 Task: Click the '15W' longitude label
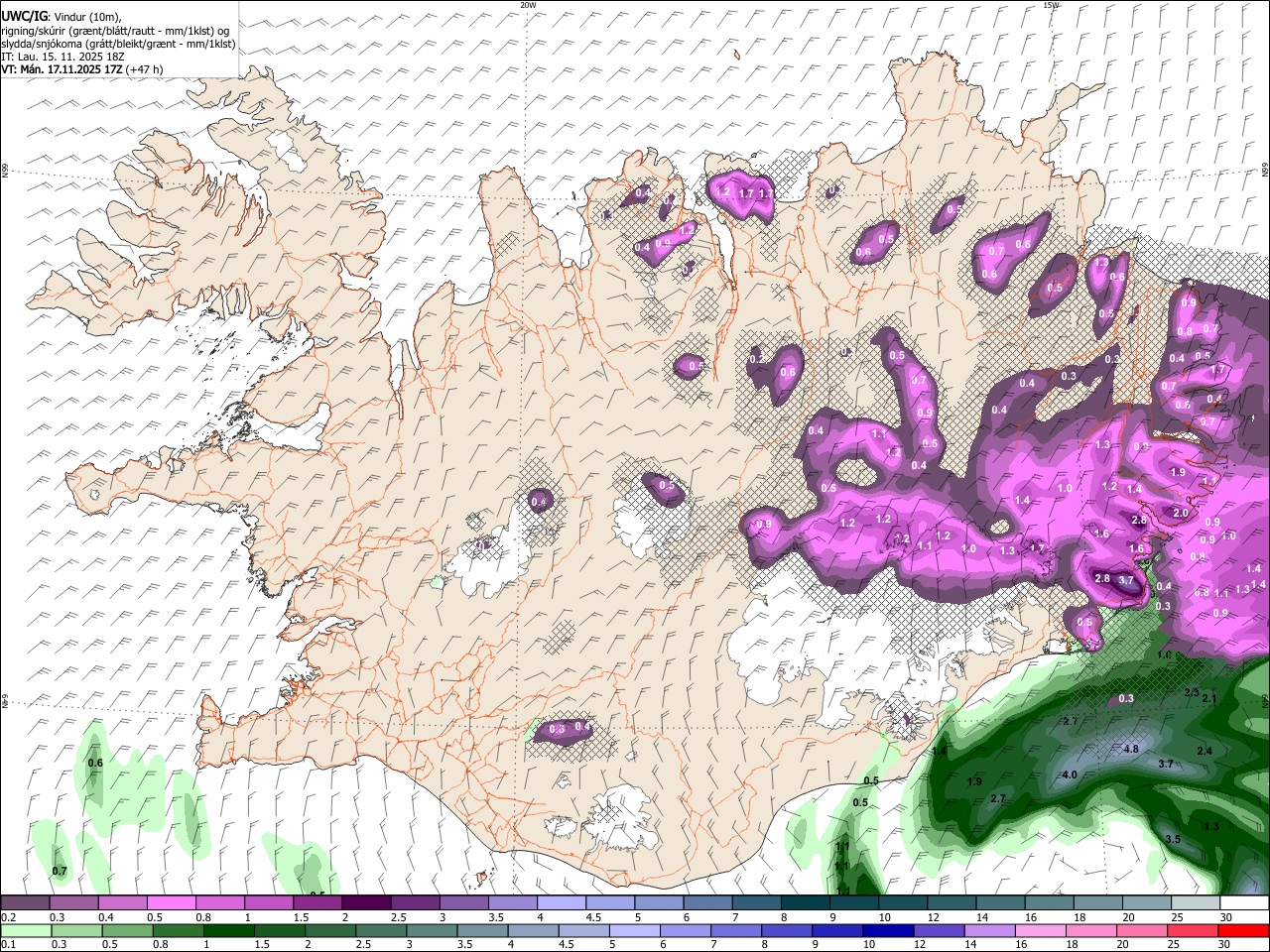pyautogui.click(x=1051, y=5)
